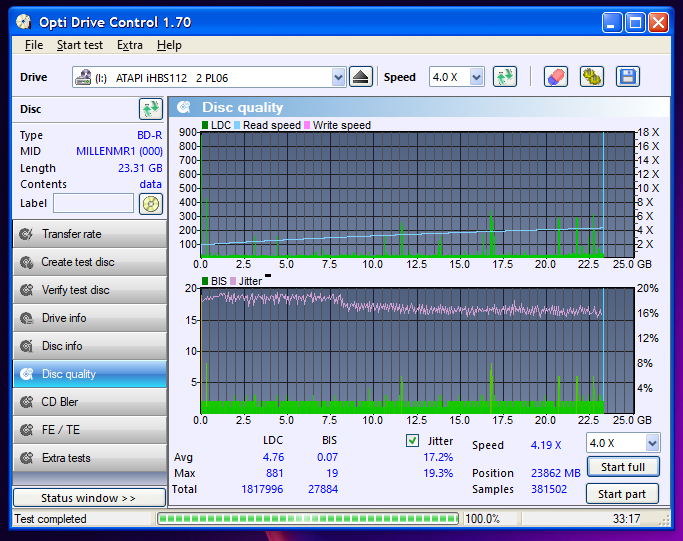
Task: Click the Length value 23.31 GB
Action: coord(140,168)
